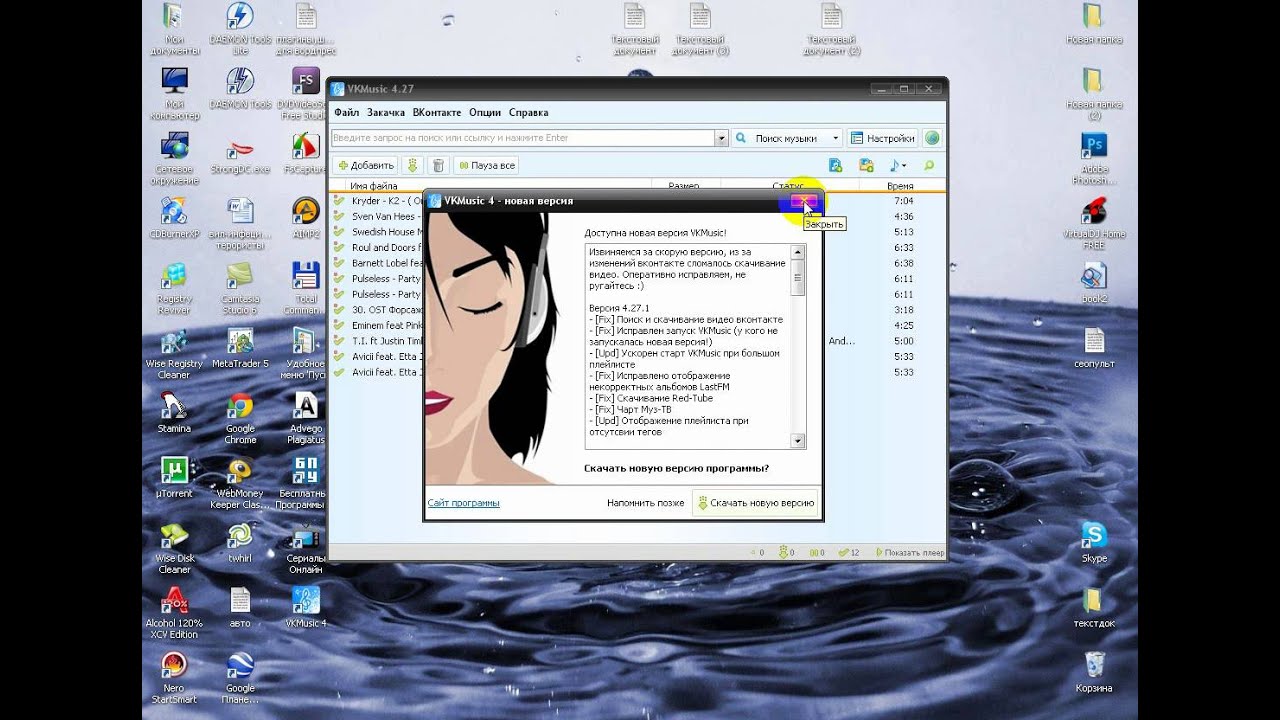Expand the music note dropdown in toolbar
The image size is (1280, 720).
click(898, 165)
